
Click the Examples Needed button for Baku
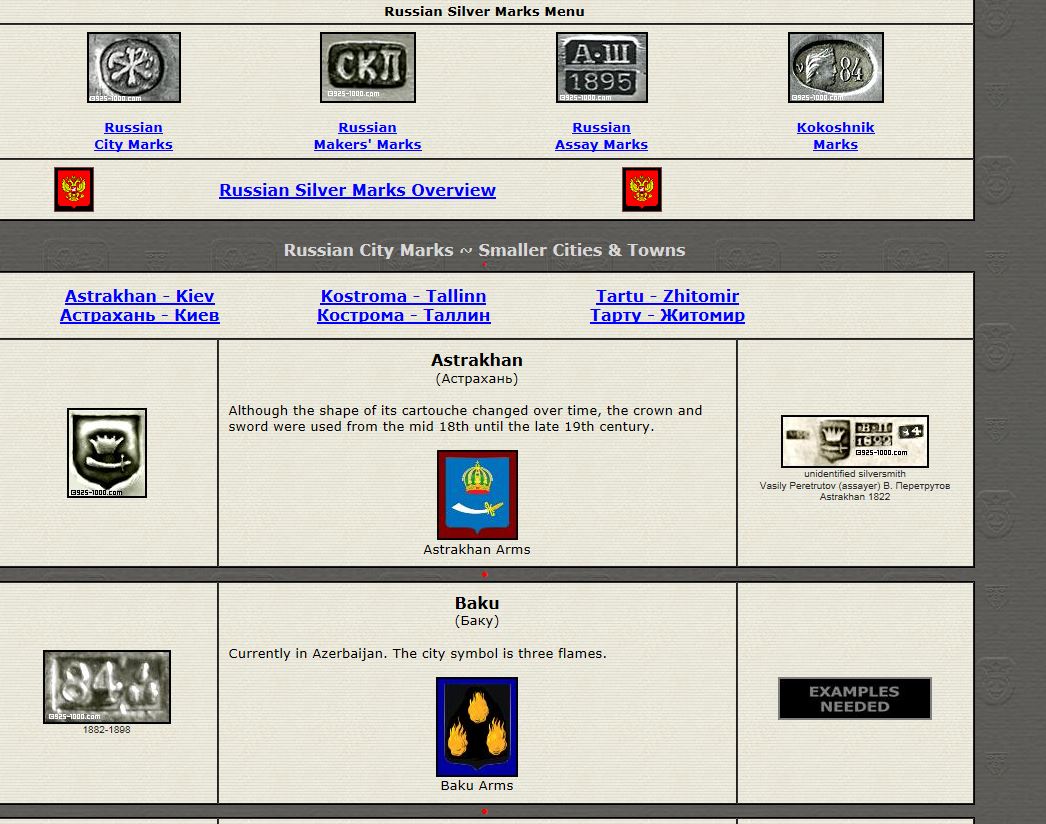tap(854, 698)
